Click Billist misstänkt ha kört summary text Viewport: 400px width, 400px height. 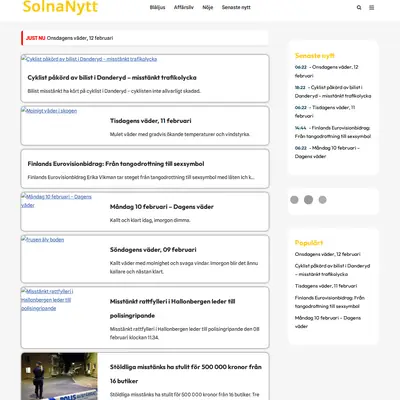click(x=114, y=91)
